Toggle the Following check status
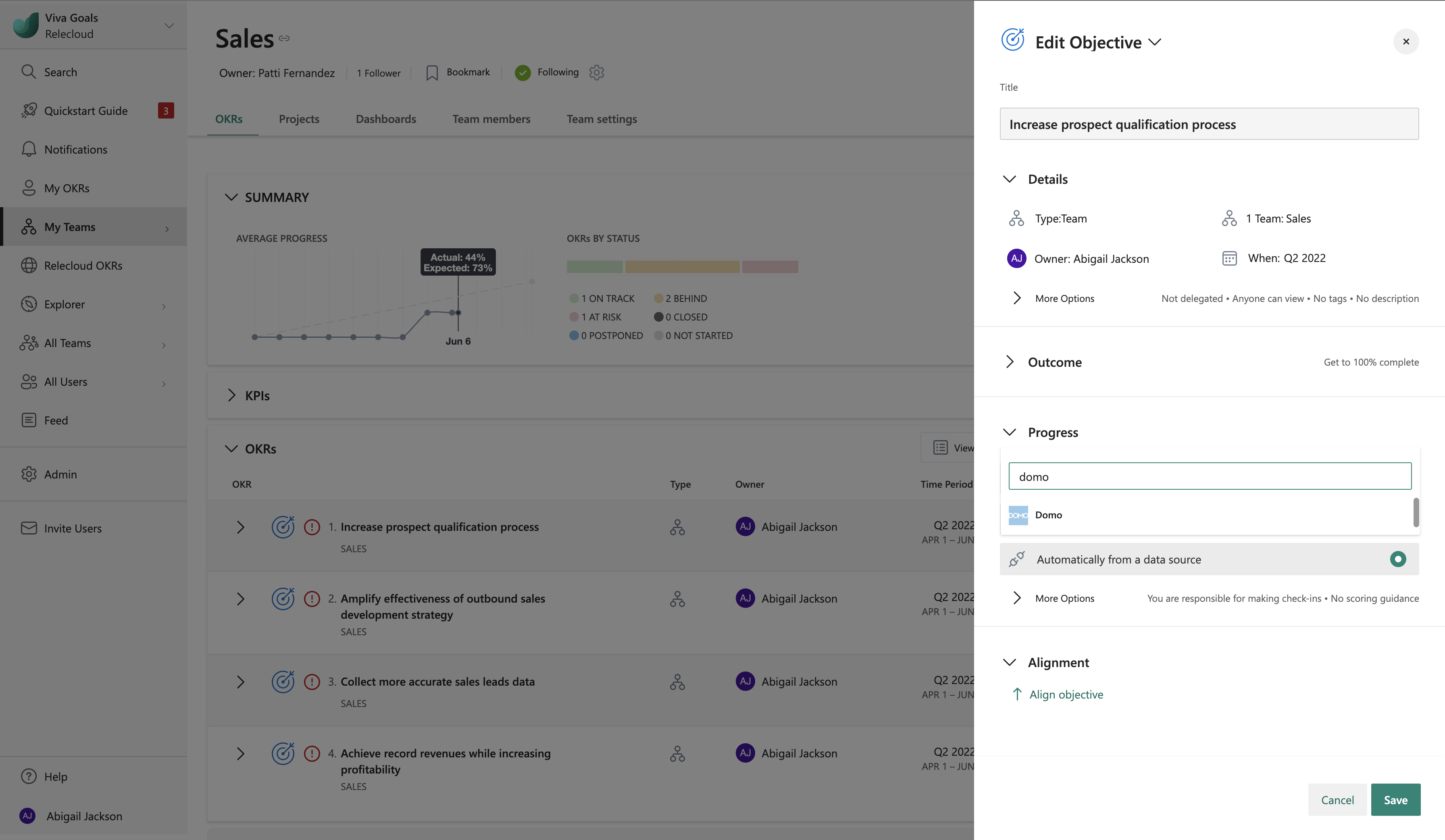The height and width of the screenshot is (840, 1445). point(523,73)
